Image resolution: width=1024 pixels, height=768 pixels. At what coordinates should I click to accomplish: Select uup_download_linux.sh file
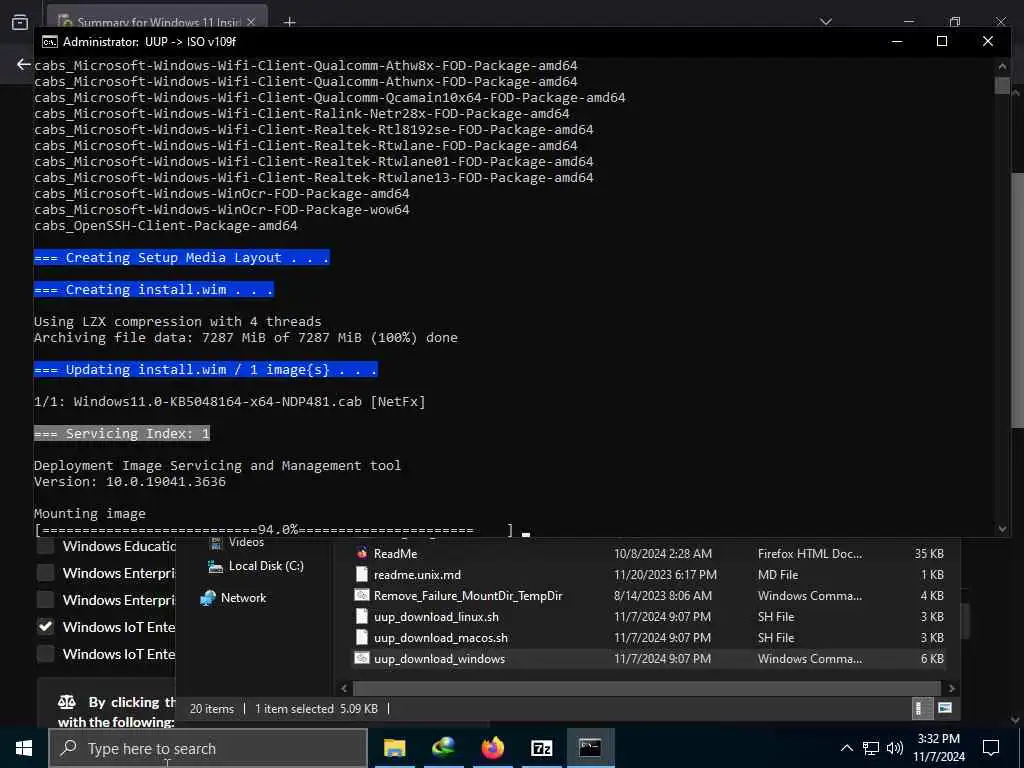tap(436, 616)
